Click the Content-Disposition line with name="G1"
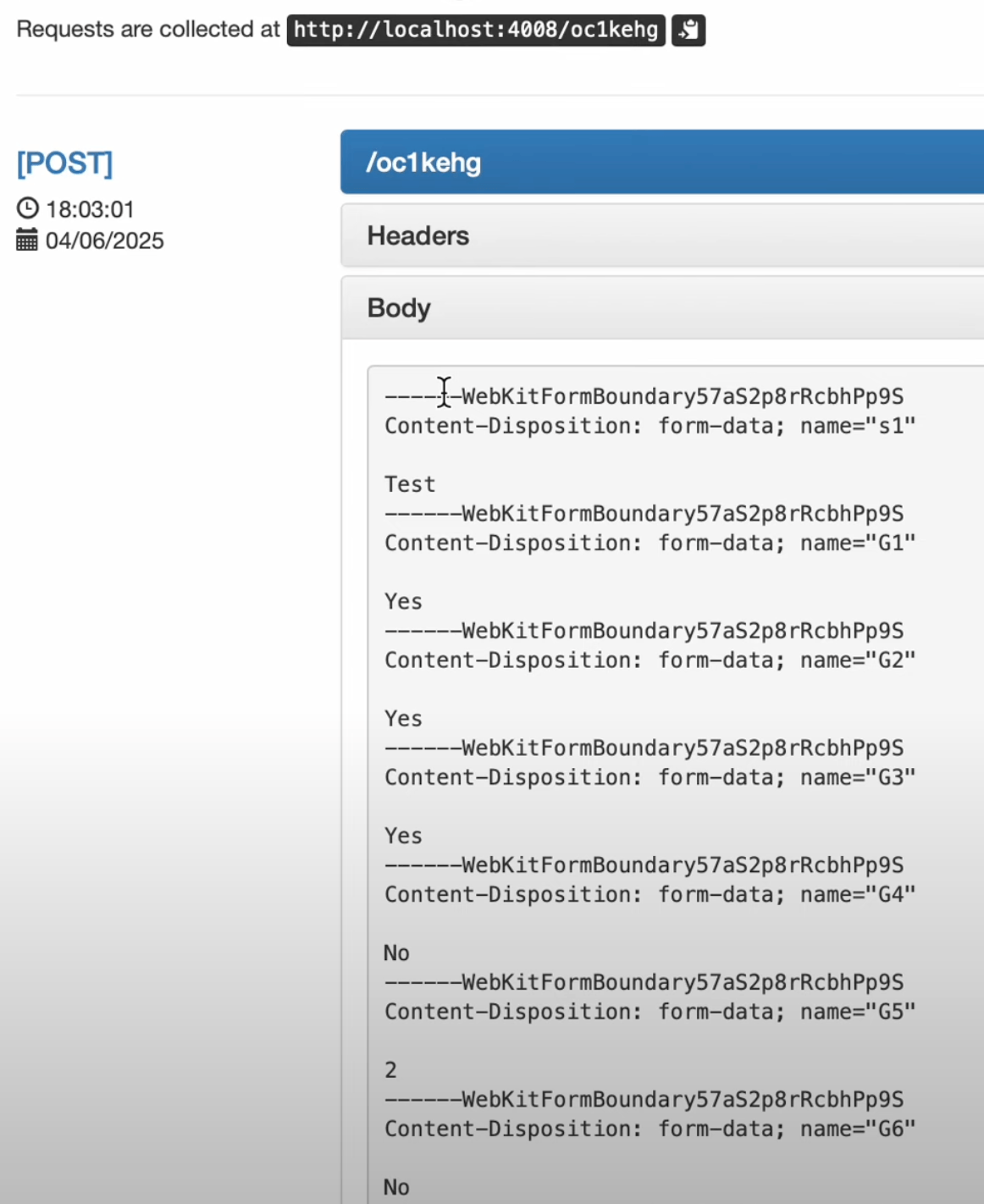984x1204 pixels. click(x=650, y=543)
